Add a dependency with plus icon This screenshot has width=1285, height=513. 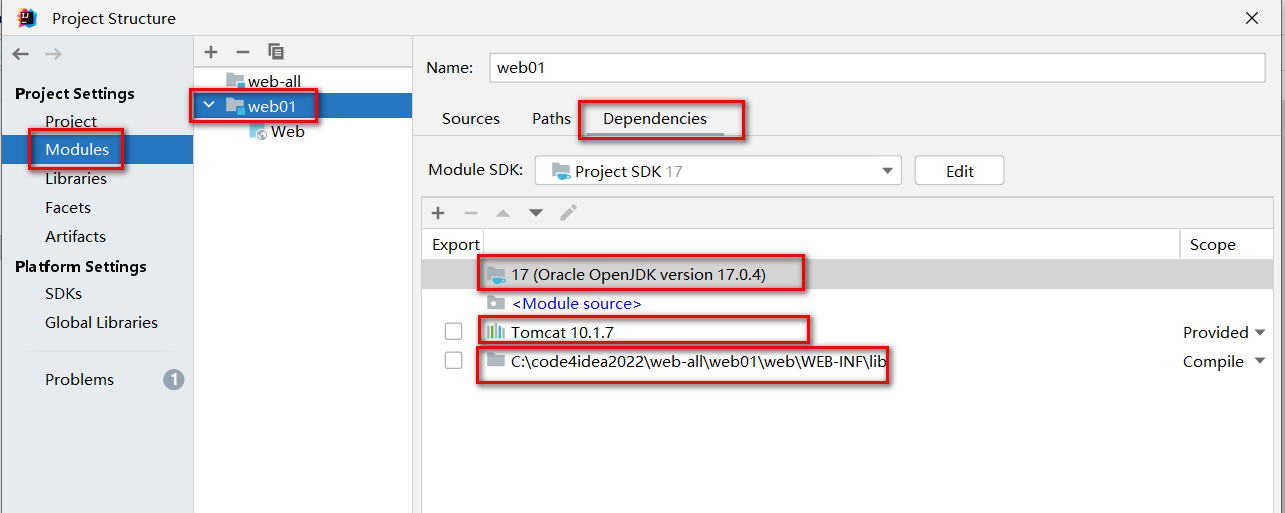pyautogui.click(x=437, y=213)
